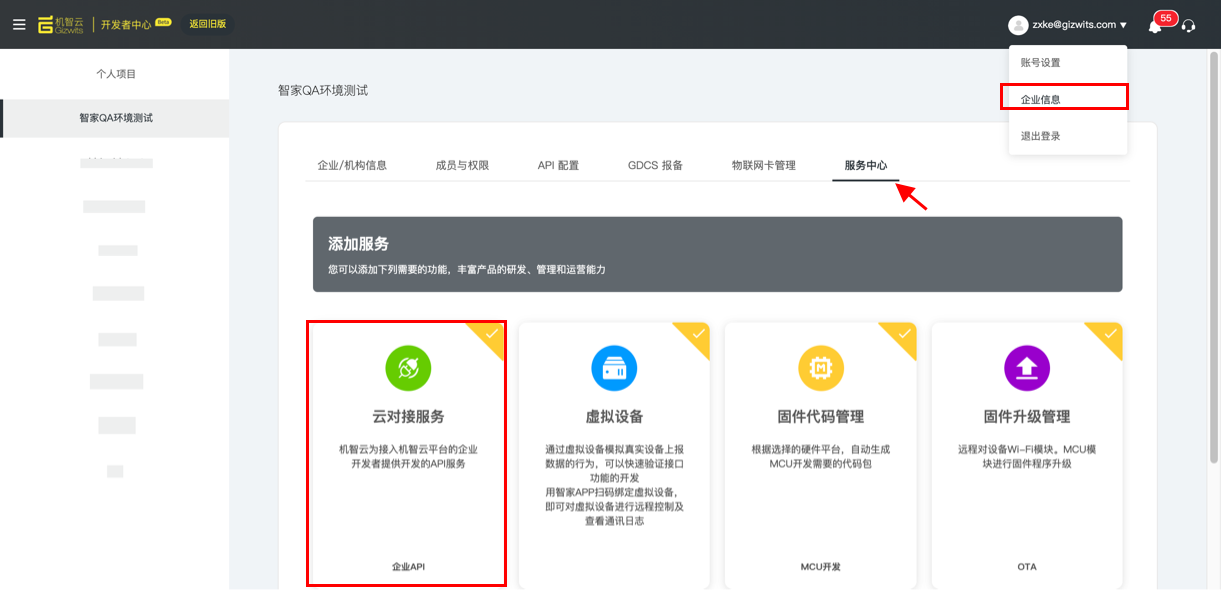Viewport: 1221px width, 590px height.
Task: Switch to 企业/机构信息 tab
Action: point(352,165)
